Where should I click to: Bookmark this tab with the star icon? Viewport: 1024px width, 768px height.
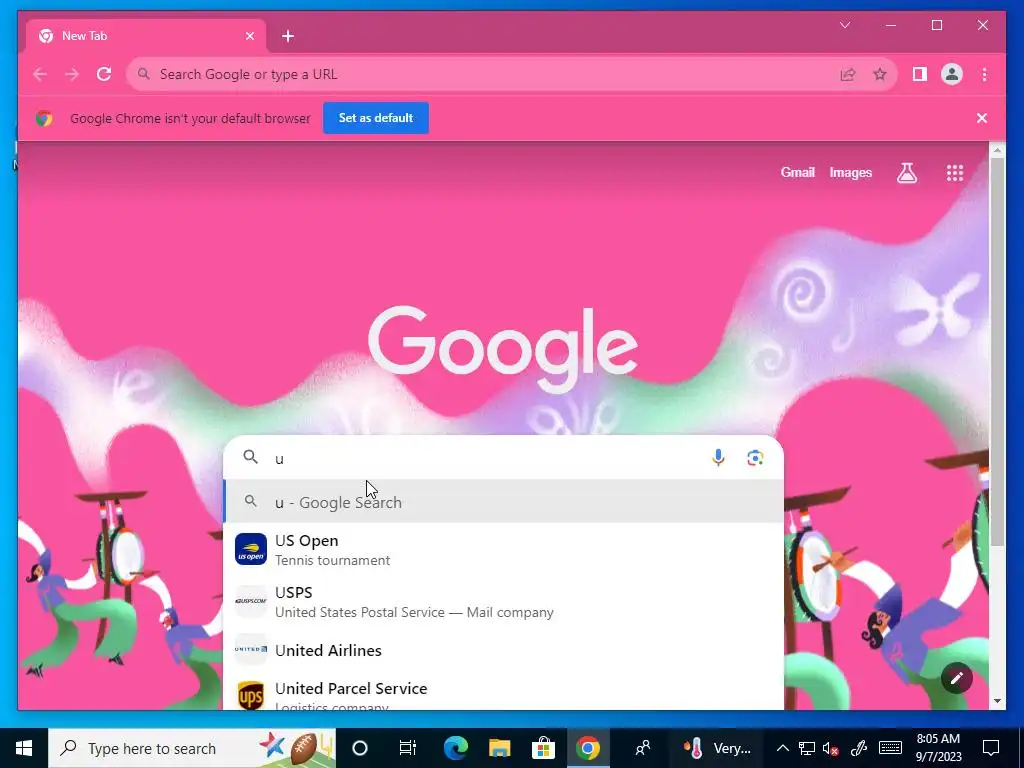tap(880, 74)
